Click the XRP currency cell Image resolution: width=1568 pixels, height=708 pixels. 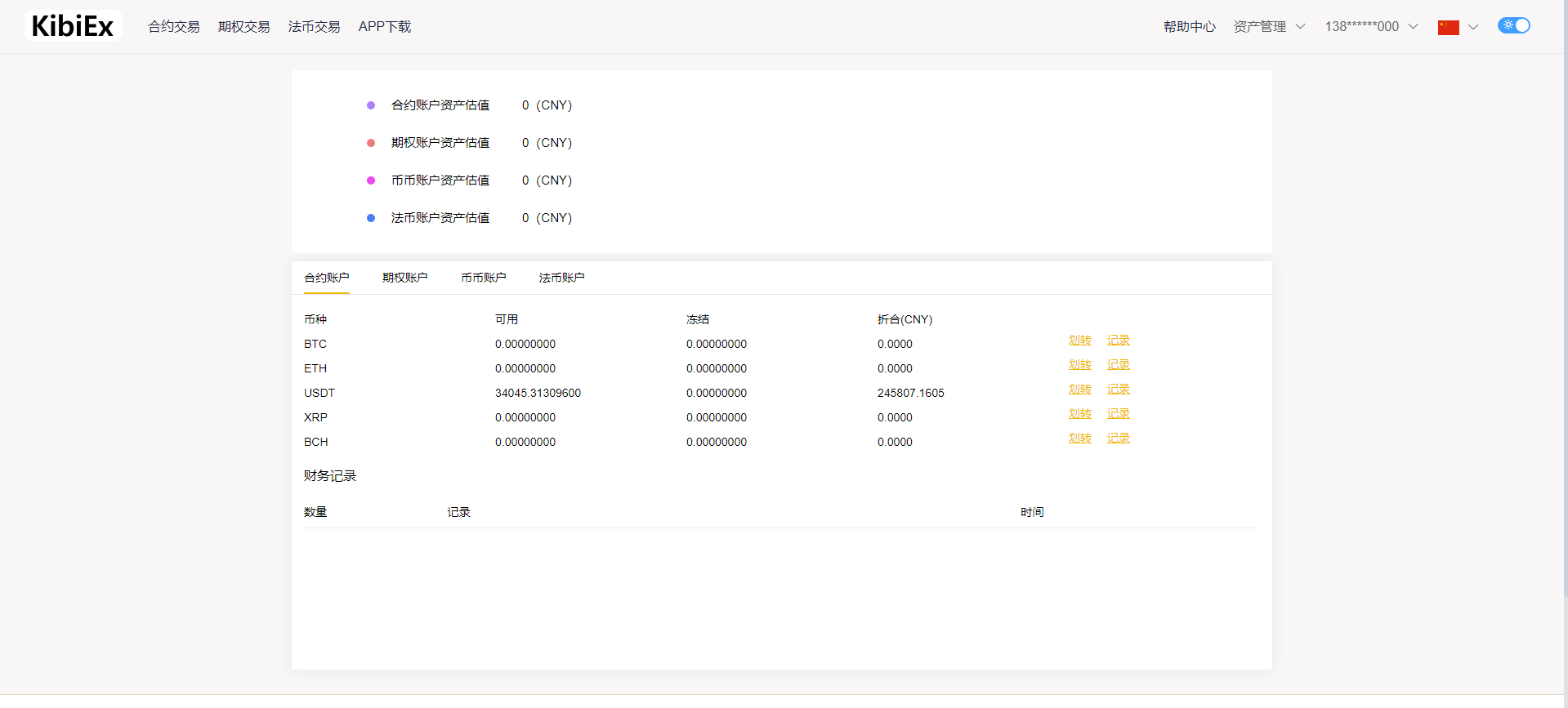click(315, 417)
